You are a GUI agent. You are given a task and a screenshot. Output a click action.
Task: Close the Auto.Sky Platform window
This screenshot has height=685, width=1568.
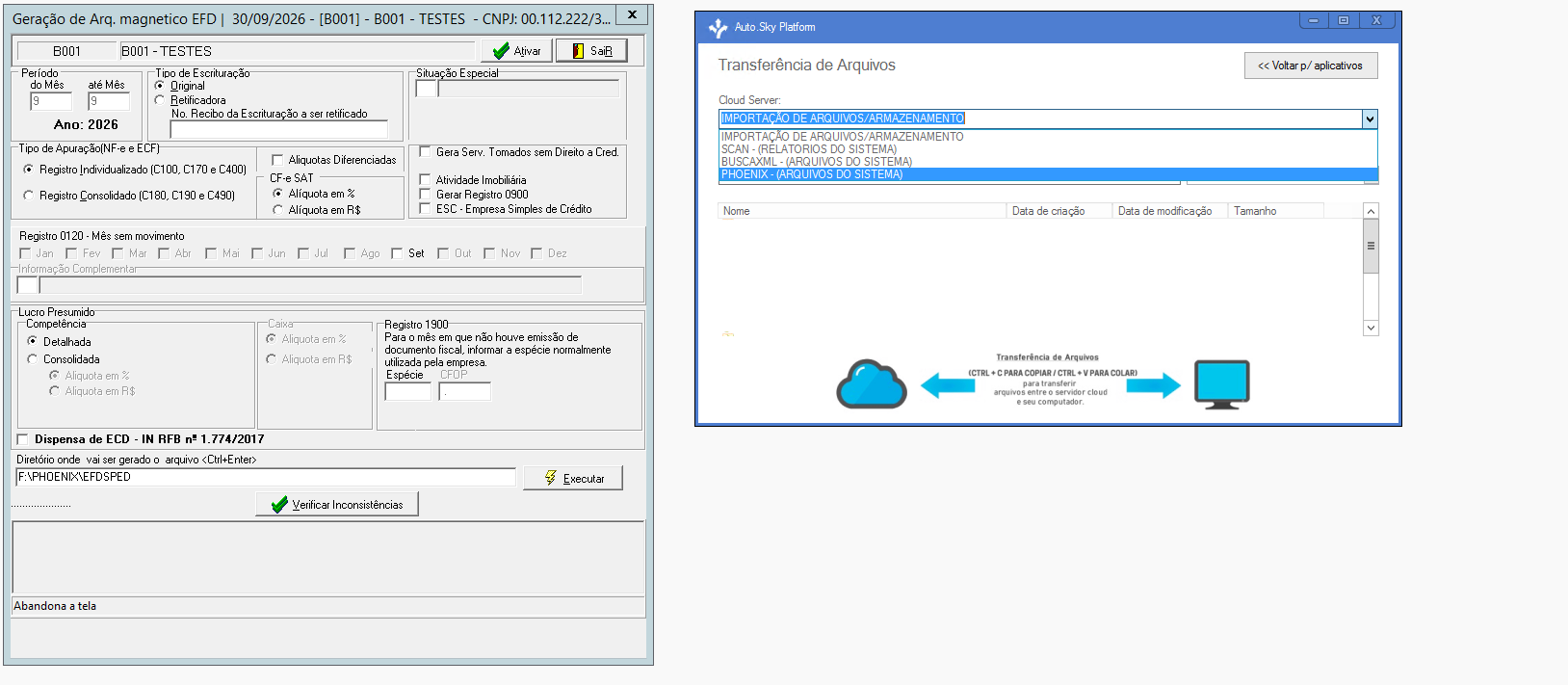1377,20
